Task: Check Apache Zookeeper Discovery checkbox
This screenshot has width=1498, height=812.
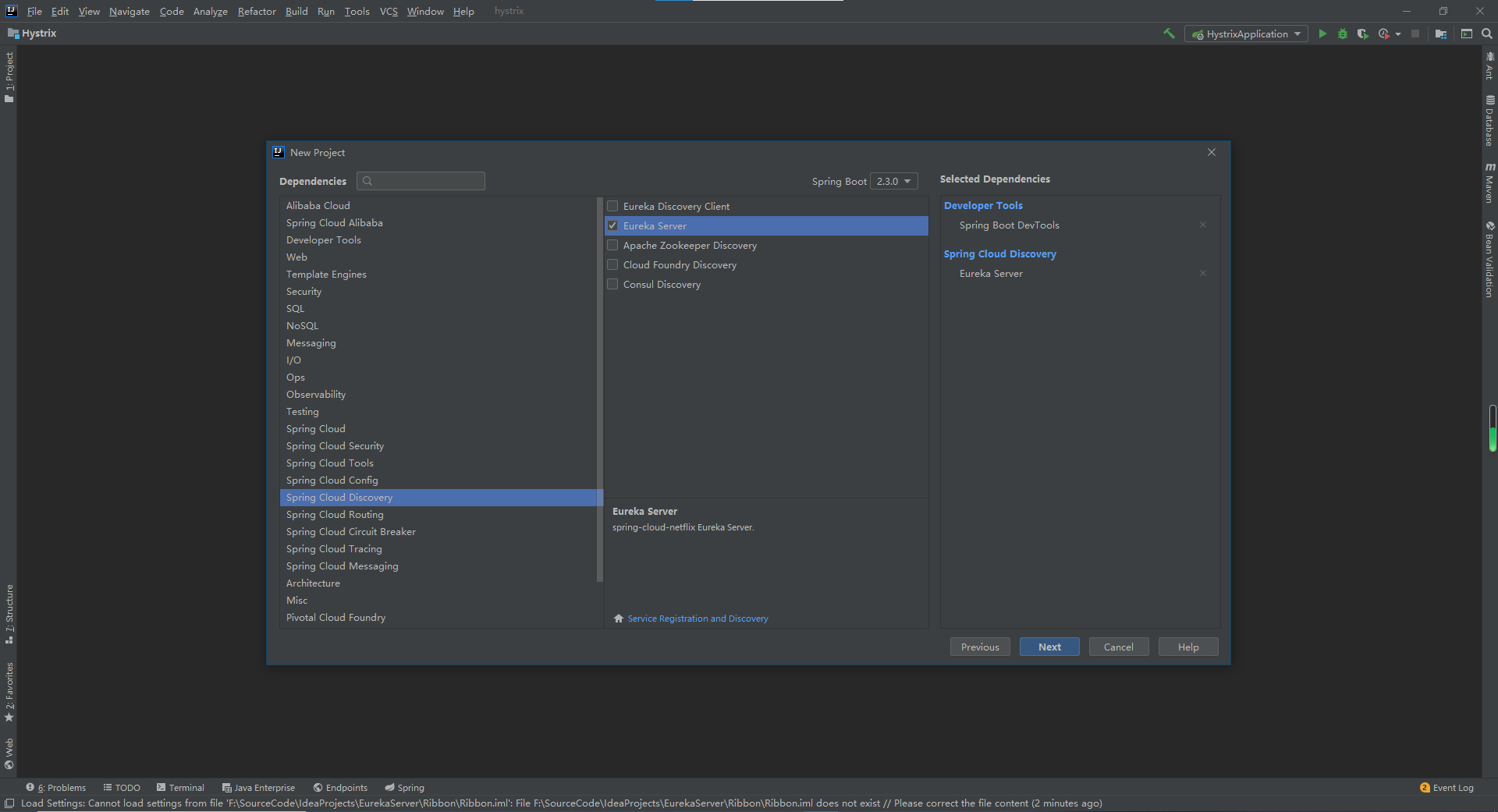Action: [612, 245]
